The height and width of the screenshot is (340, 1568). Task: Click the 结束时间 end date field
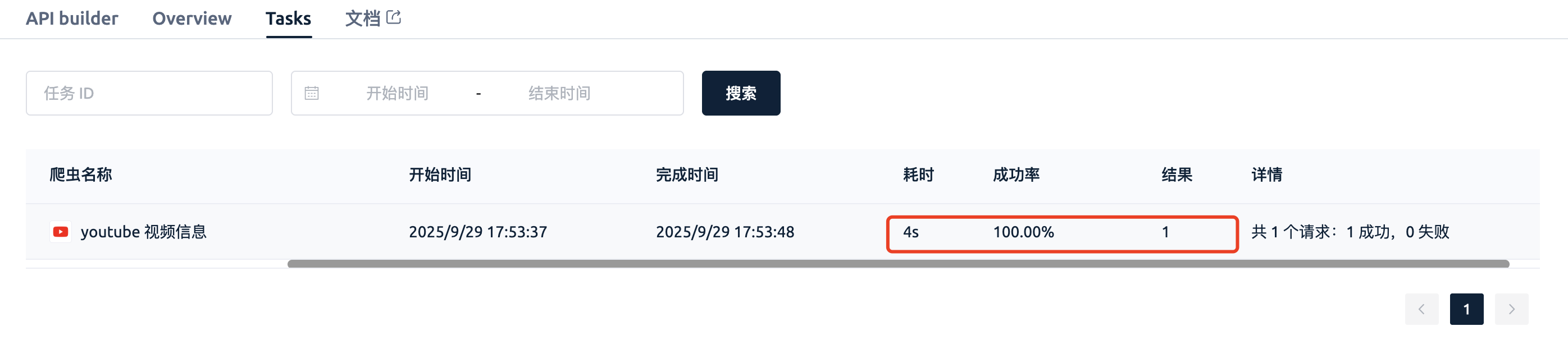coord(559,93)
